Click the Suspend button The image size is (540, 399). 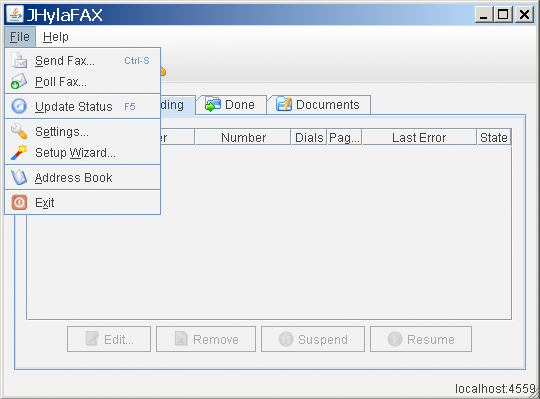click(x=313, y=339)
